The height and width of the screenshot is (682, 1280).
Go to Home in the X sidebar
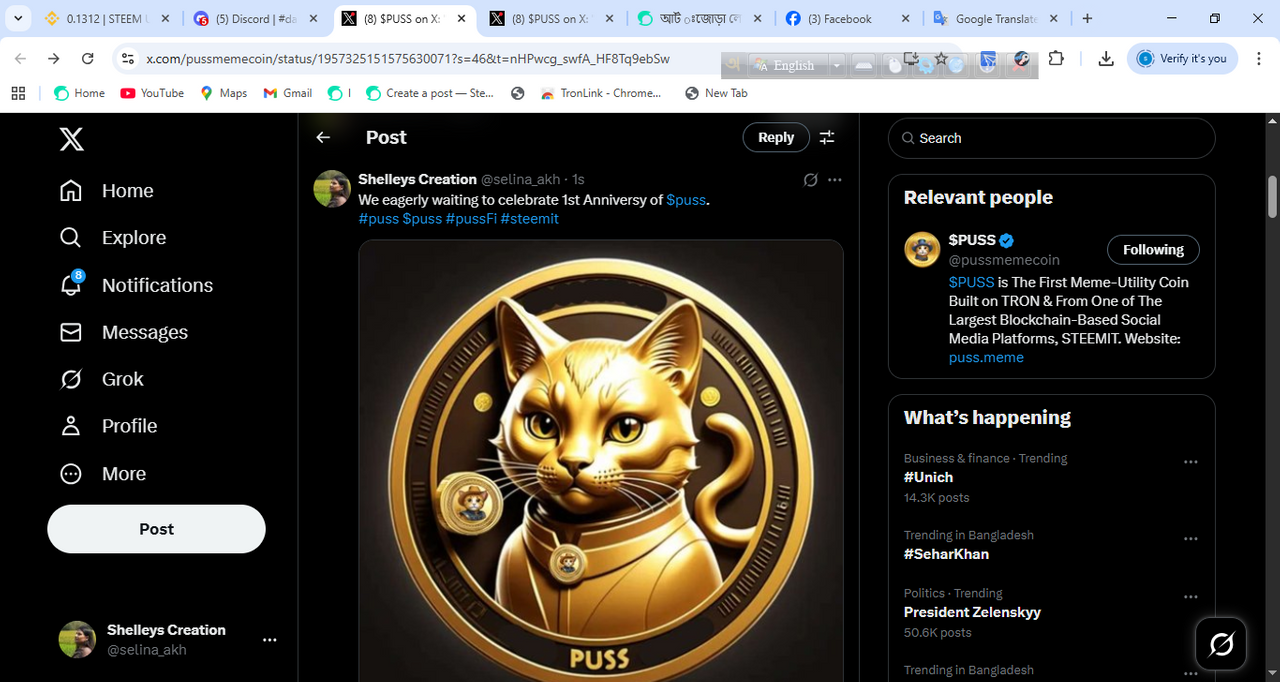pos(106,191)
